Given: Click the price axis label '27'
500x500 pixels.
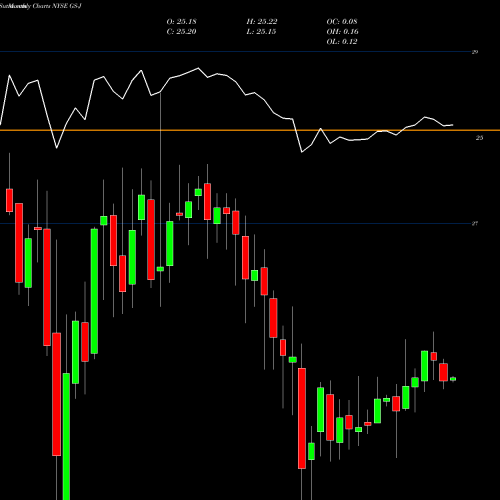Looking at the screenshot, I should [x=475, y=224].
